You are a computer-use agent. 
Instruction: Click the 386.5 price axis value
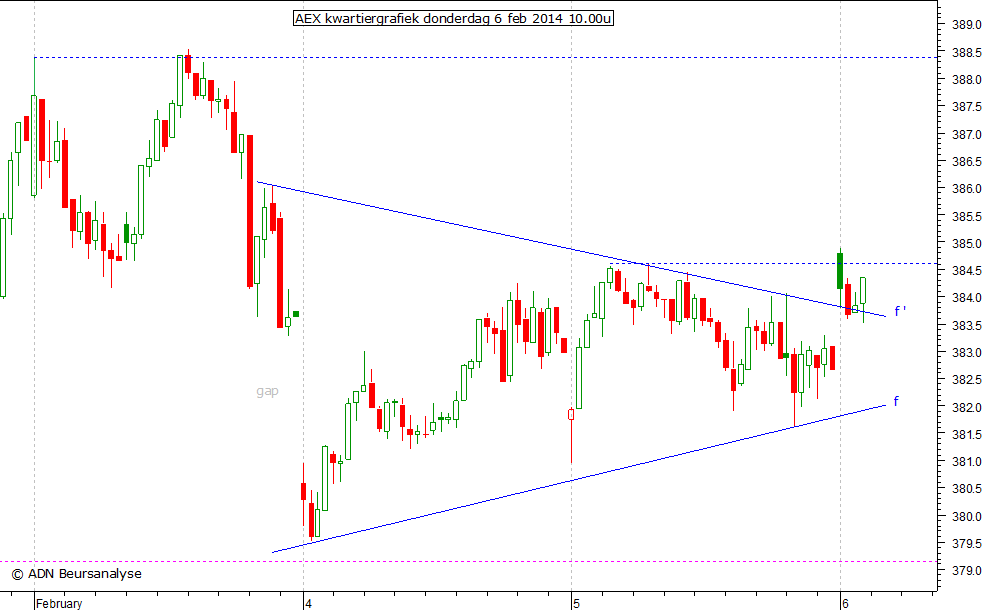click(x=966, y=161)
